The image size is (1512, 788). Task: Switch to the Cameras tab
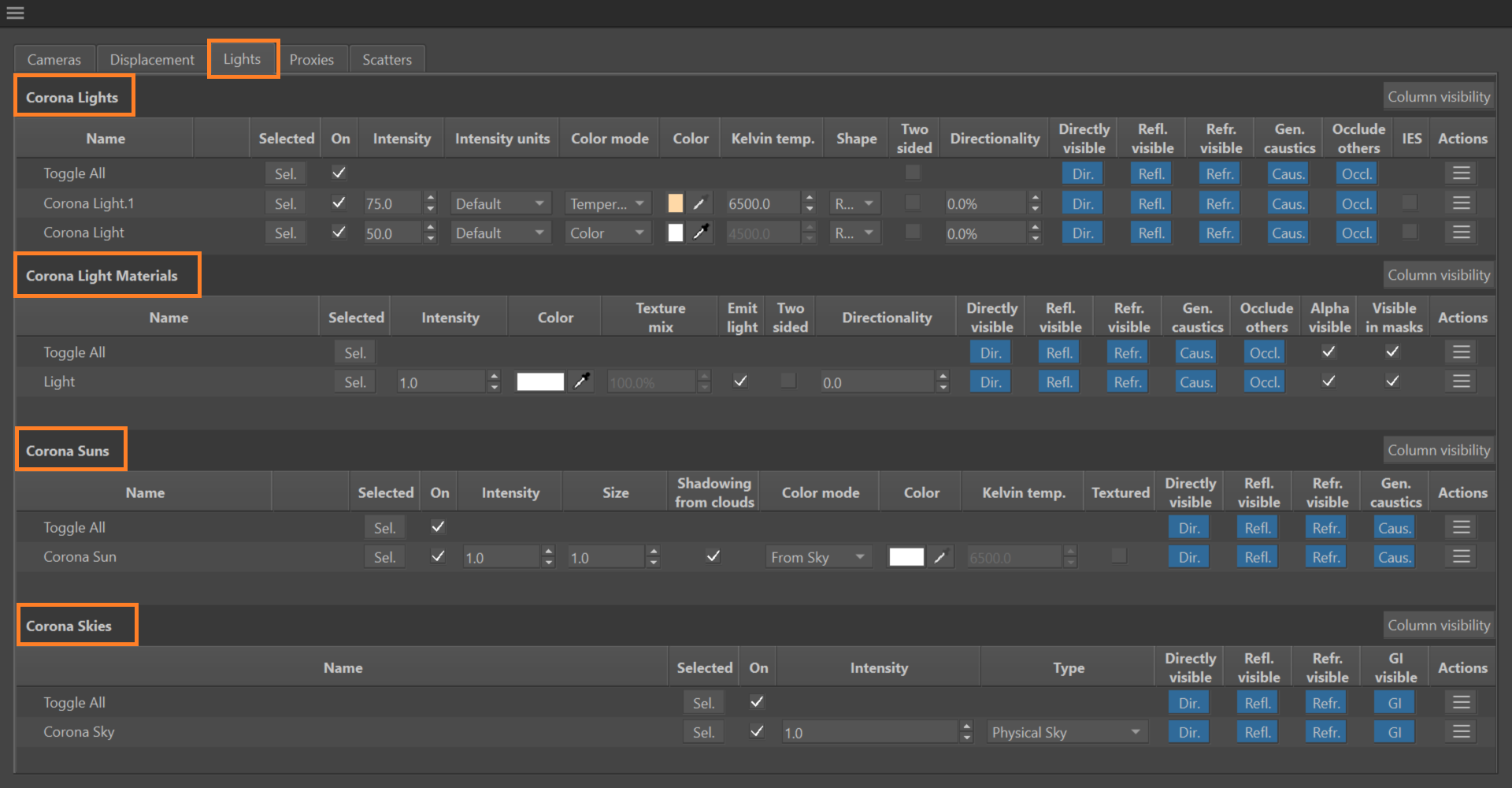54,59
